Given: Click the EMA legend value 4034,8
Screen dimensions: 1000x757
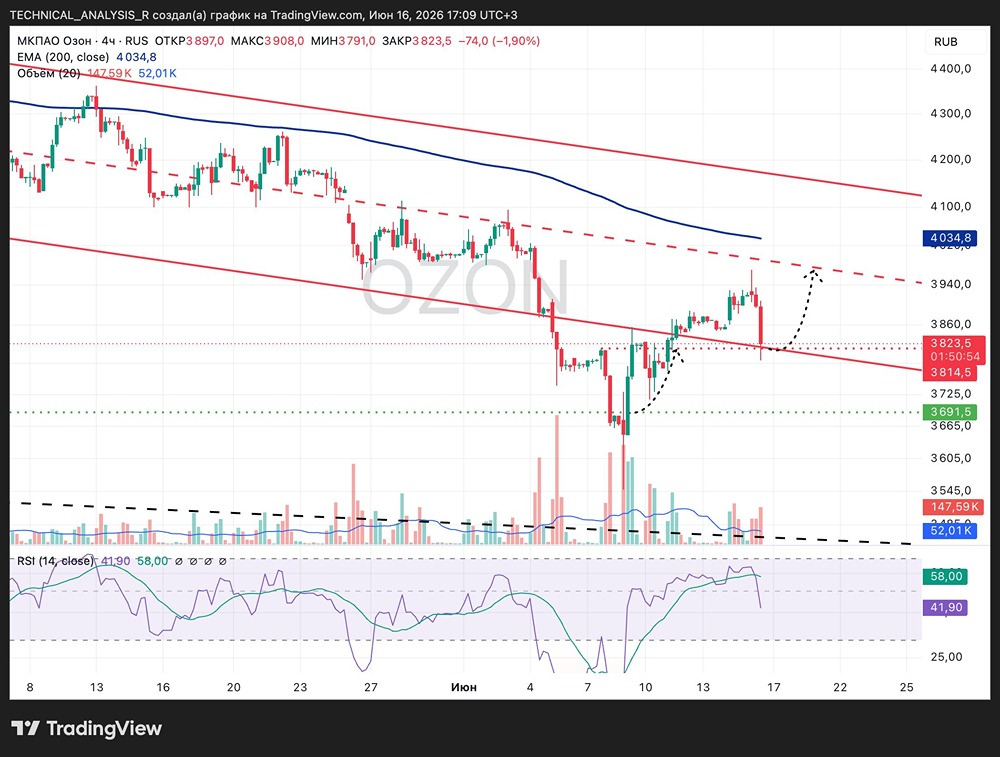Looking at the screenshot, I should click(136, 57).
